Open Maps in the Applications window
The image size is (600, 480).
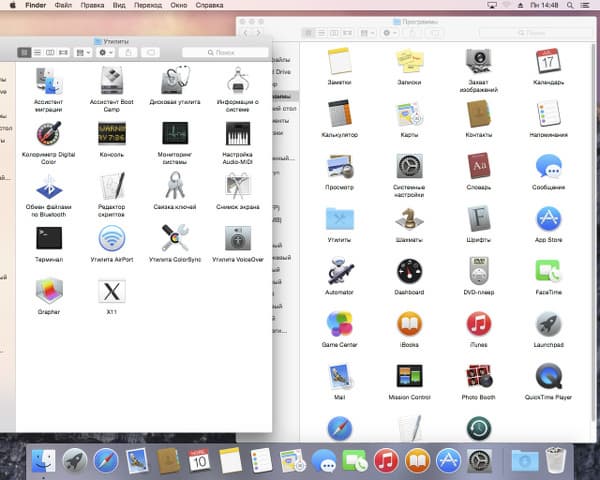coord(409,114)
